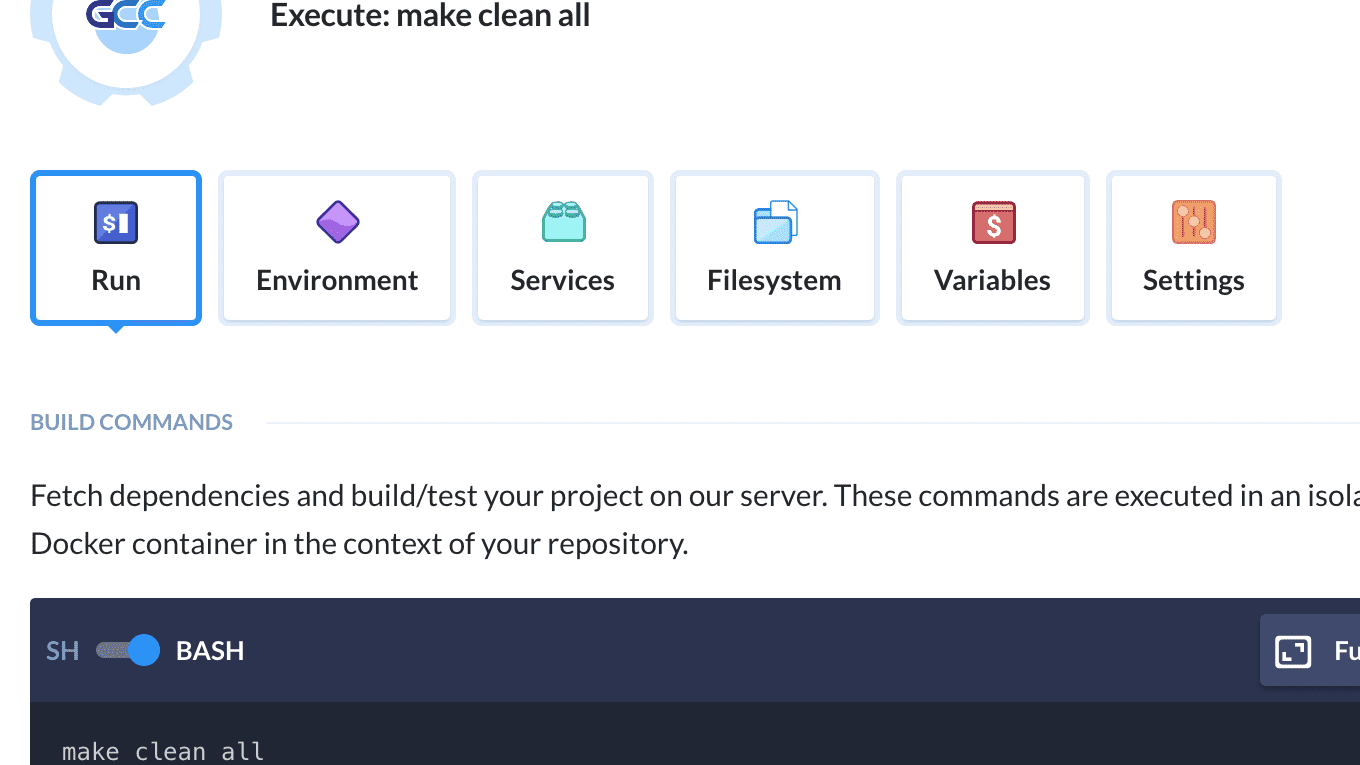Toggle the SH/BASH shell switch
This screenshot has height=765, width=1360.
(x=128, y=651)
